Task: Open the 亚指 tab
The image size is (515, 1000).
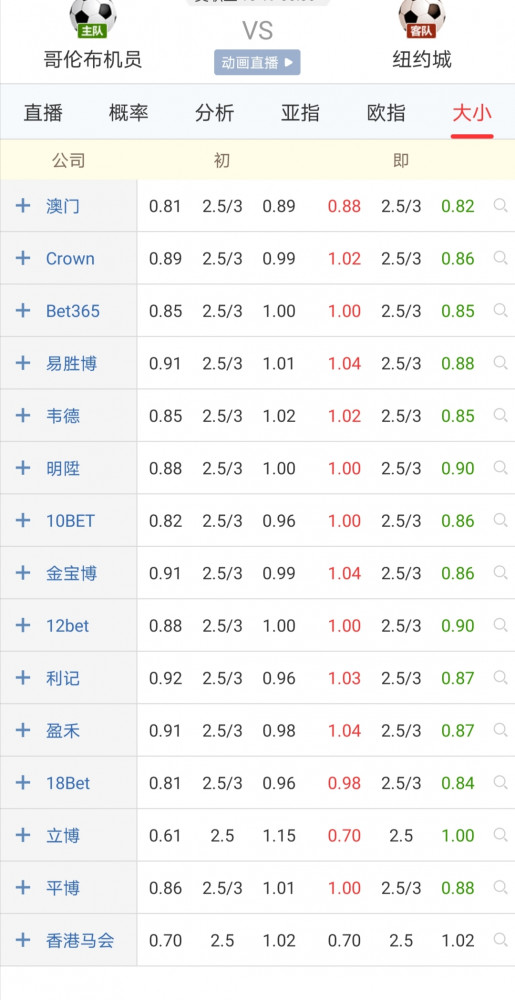Action: [x=300, y=114]
